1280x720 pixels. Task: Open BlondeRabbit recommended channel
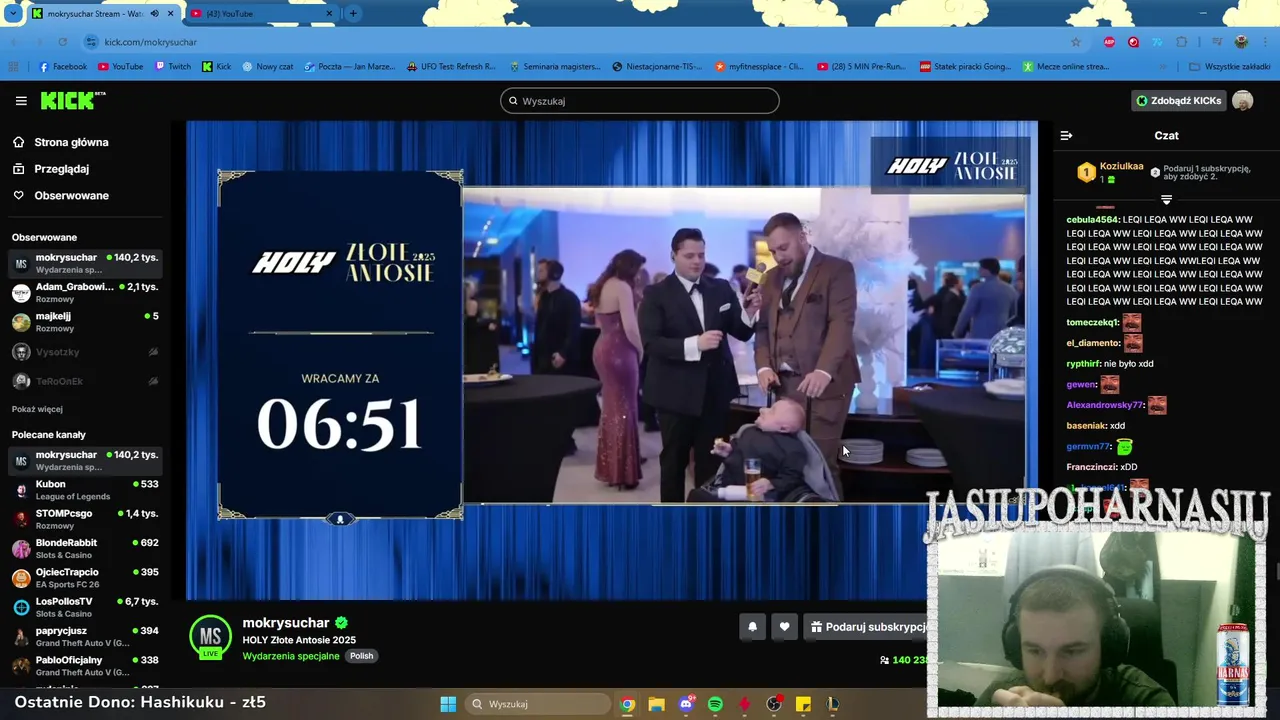85,548
